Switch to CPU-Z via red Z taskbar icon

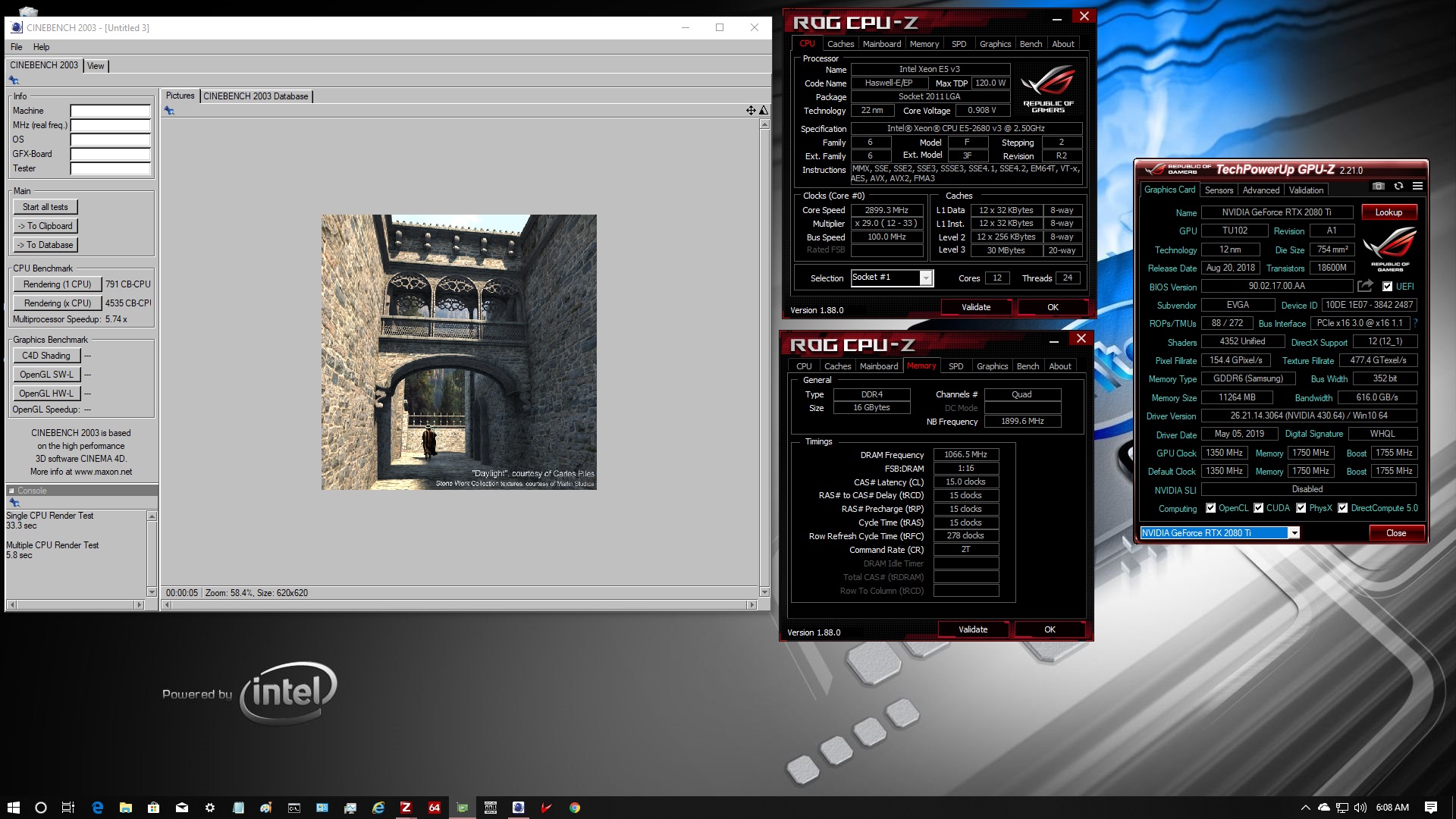pos(406,808)
